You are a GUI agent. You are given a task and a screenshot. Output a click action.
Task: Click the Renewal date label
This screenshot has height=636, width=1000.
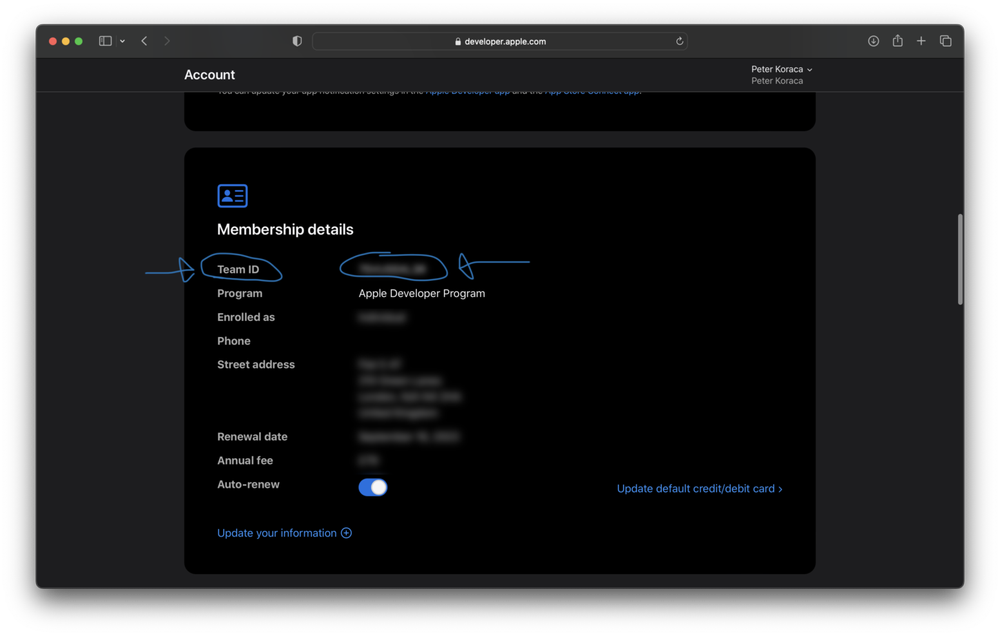click(252, 436)
